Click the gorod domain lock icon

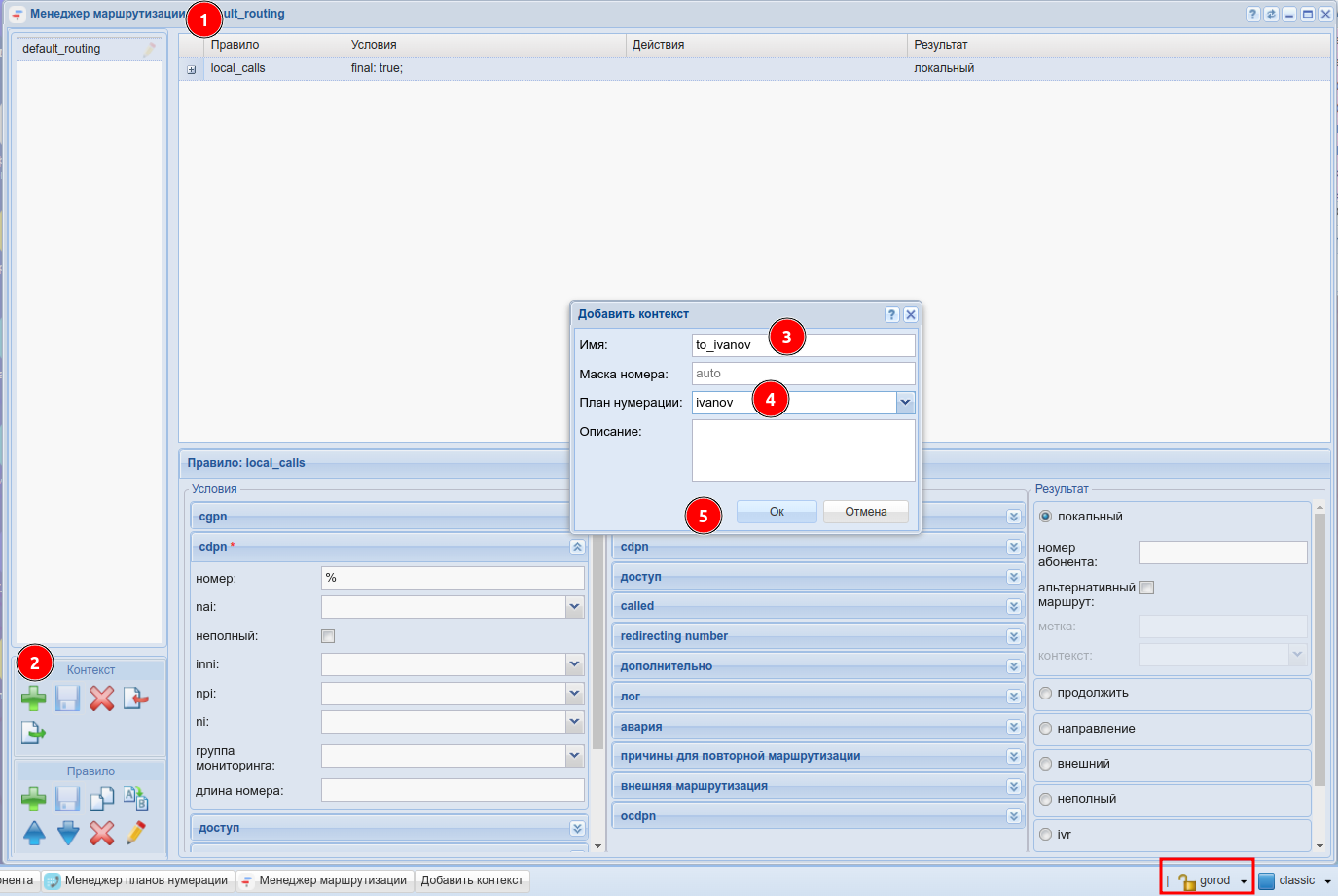click(x=1187, y=881)
